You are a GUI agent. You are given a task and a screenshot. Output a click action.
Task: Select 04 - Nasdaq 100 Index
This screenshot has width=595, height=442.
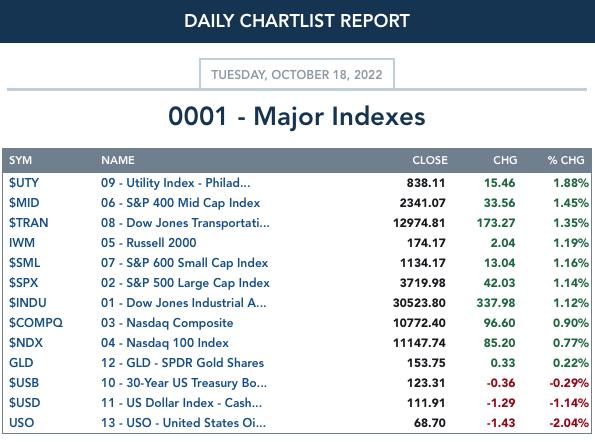165,343
